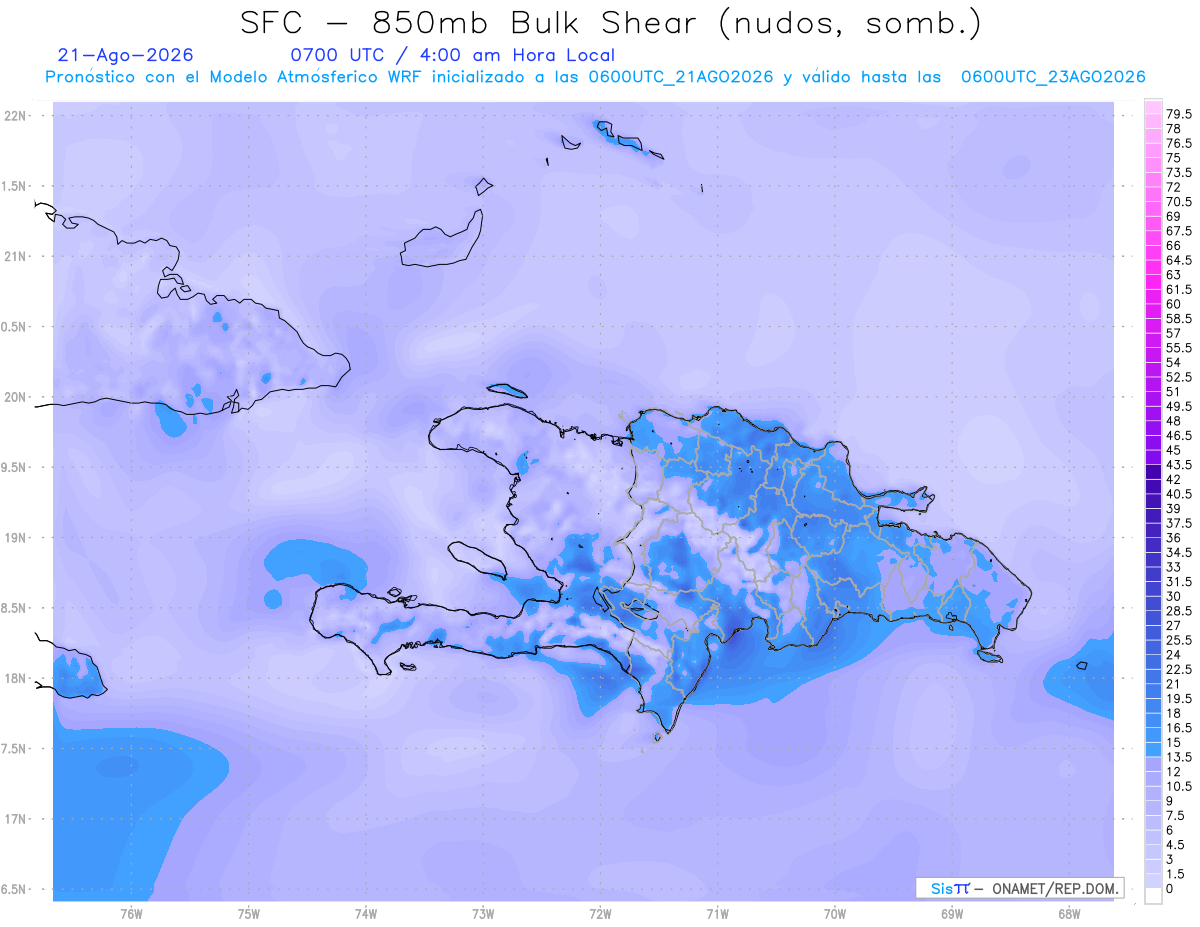This screenshot has width=1200, height=927.
Task: Click the "61.5" color scale value
Action: [1178, 289]
